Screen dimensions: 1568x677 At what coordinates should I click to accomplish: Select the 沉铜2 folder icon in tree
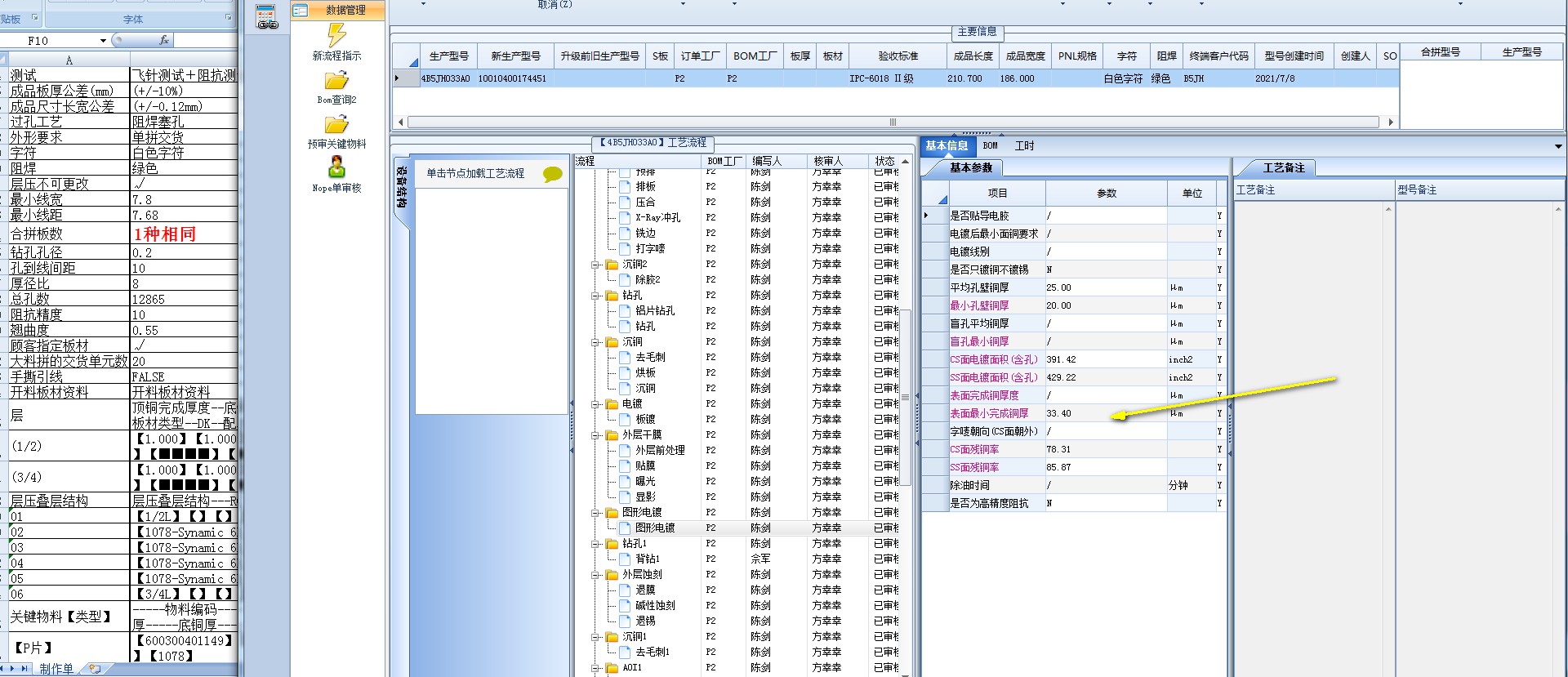(x=612, y=265)
